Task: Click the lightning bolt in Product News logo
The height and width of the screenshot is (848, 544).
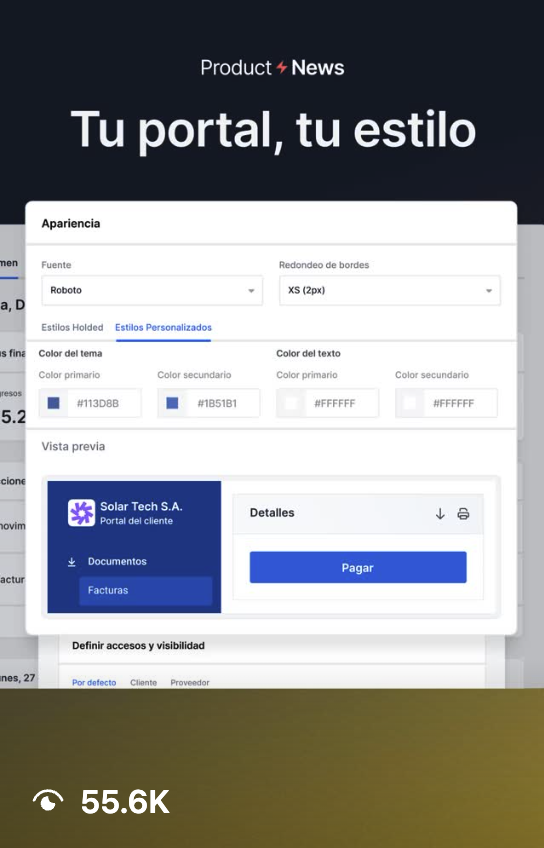Action: pyautogui.click(x=281, y=68)
